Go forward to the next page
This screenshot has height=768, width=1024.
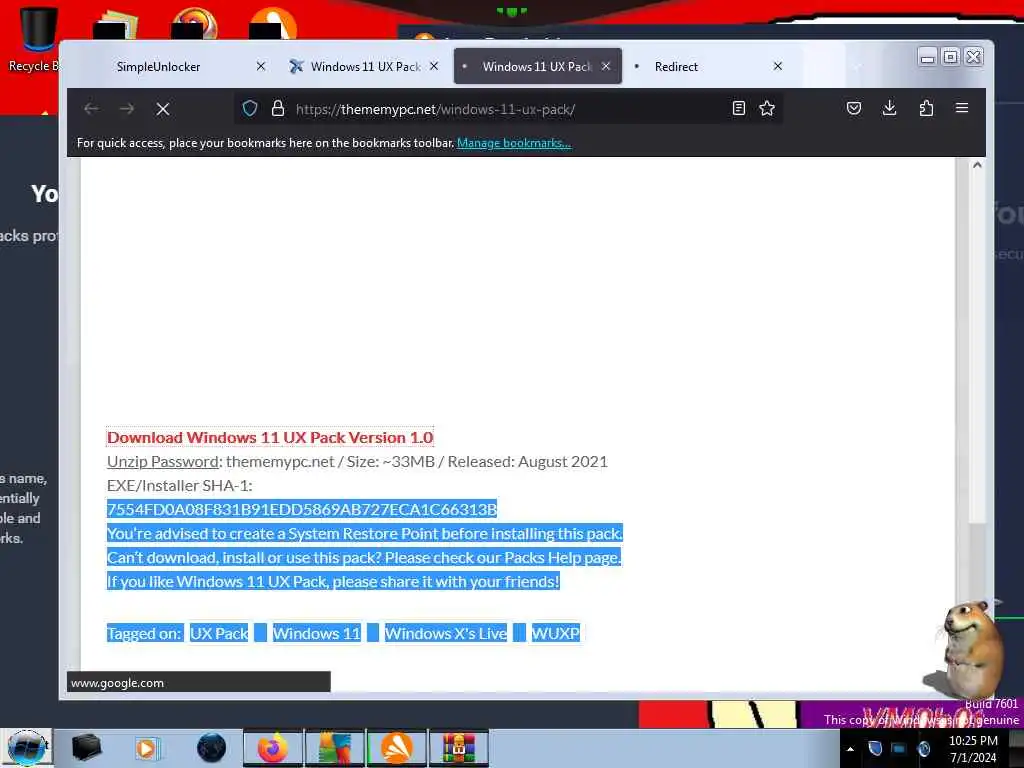pos(127,109)
